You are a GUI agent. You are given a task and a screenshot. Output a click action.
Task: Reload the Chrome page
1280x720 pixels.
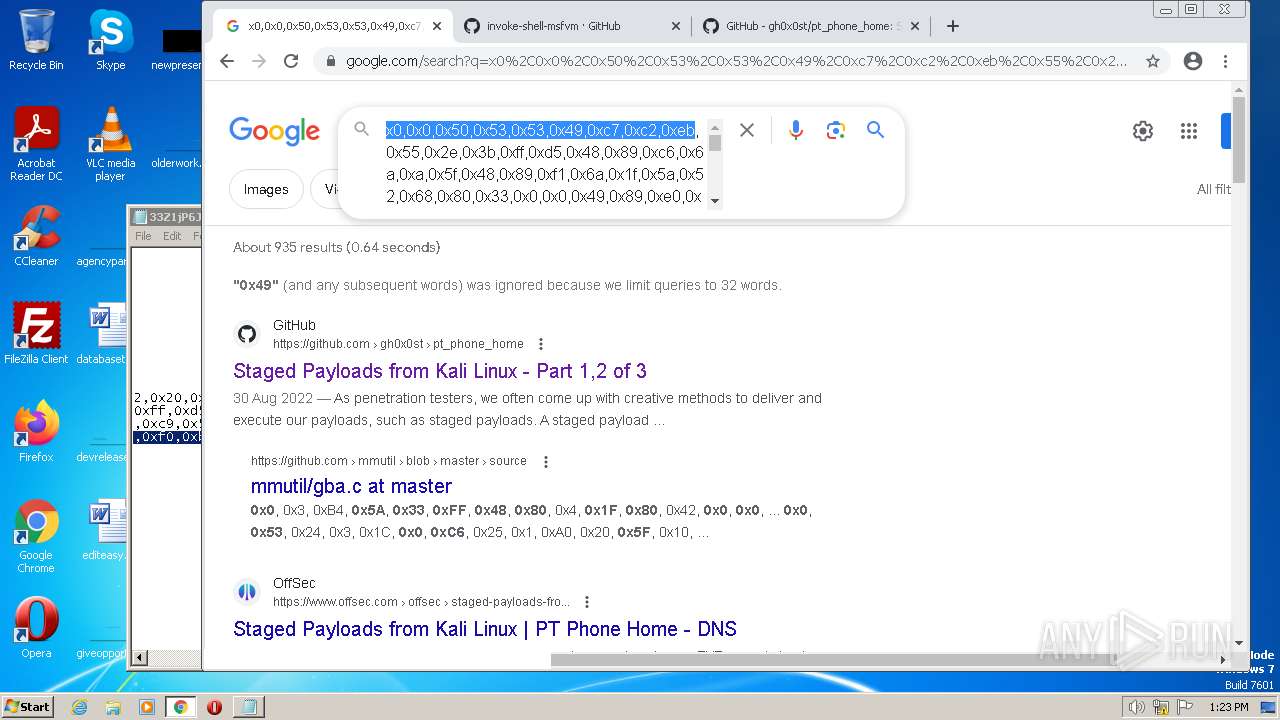[291, 61]
